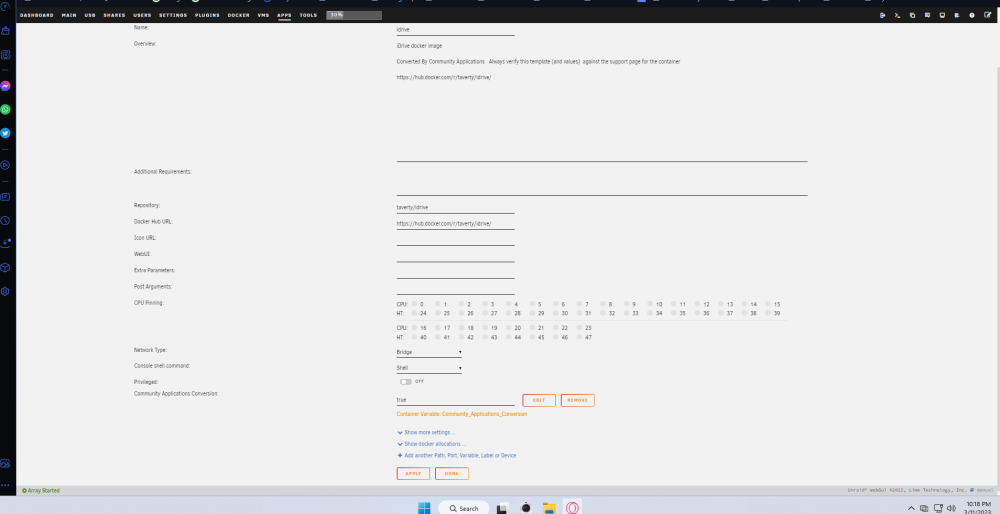The width and height of the screenshot is (1000, 514).
Task: Click the APPLY button
Action: [x=413, y=474]
